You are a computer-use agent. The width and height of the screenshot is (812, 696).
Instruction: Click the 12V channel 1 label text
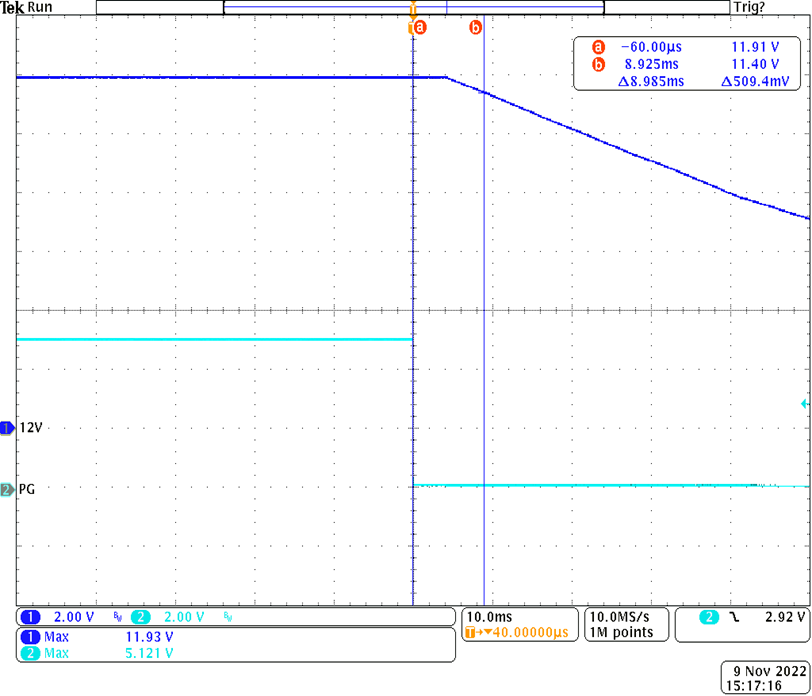(31, 428)
